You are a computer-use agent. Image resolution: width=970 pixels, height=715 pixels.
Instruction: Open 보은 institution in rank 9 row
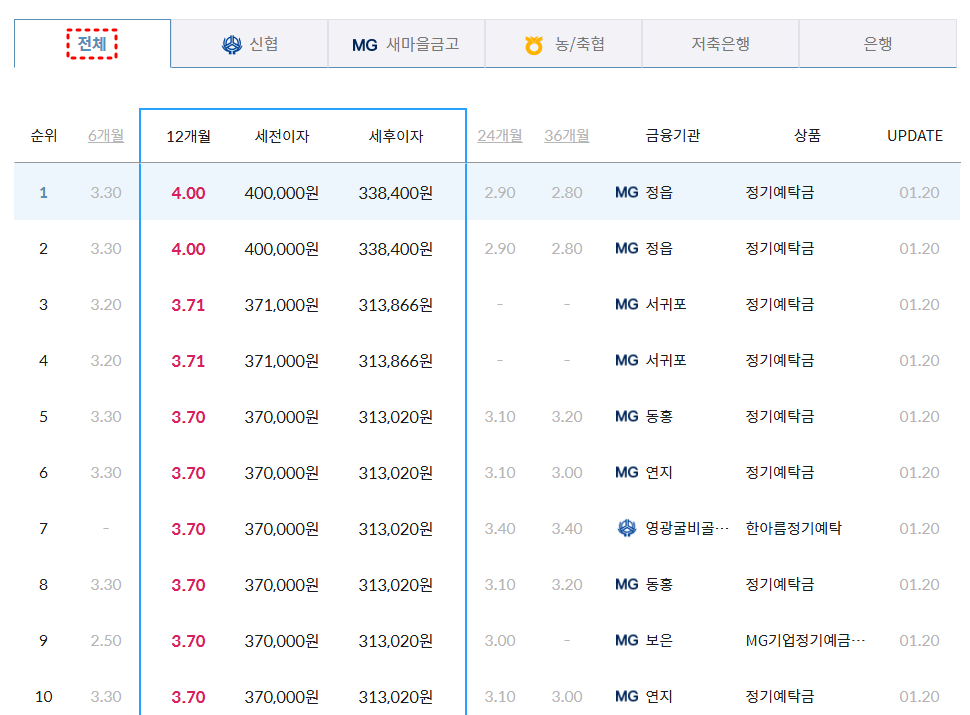click(x=659, y=640)
